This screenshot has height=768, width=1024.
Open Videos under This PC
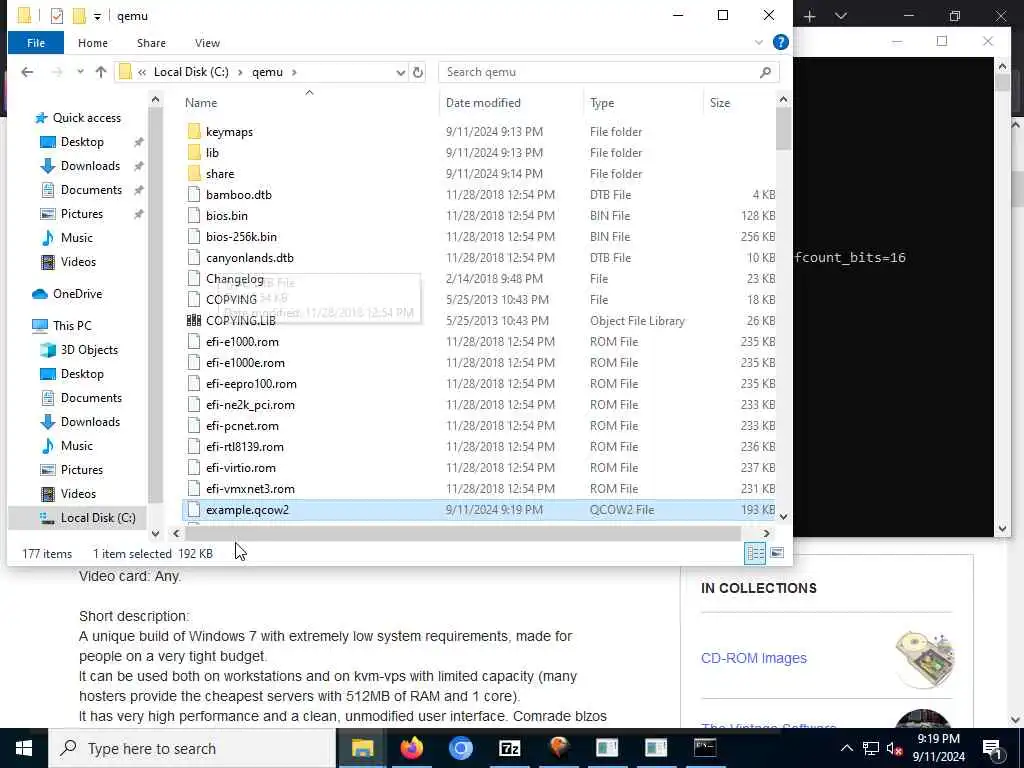[78, 494]
